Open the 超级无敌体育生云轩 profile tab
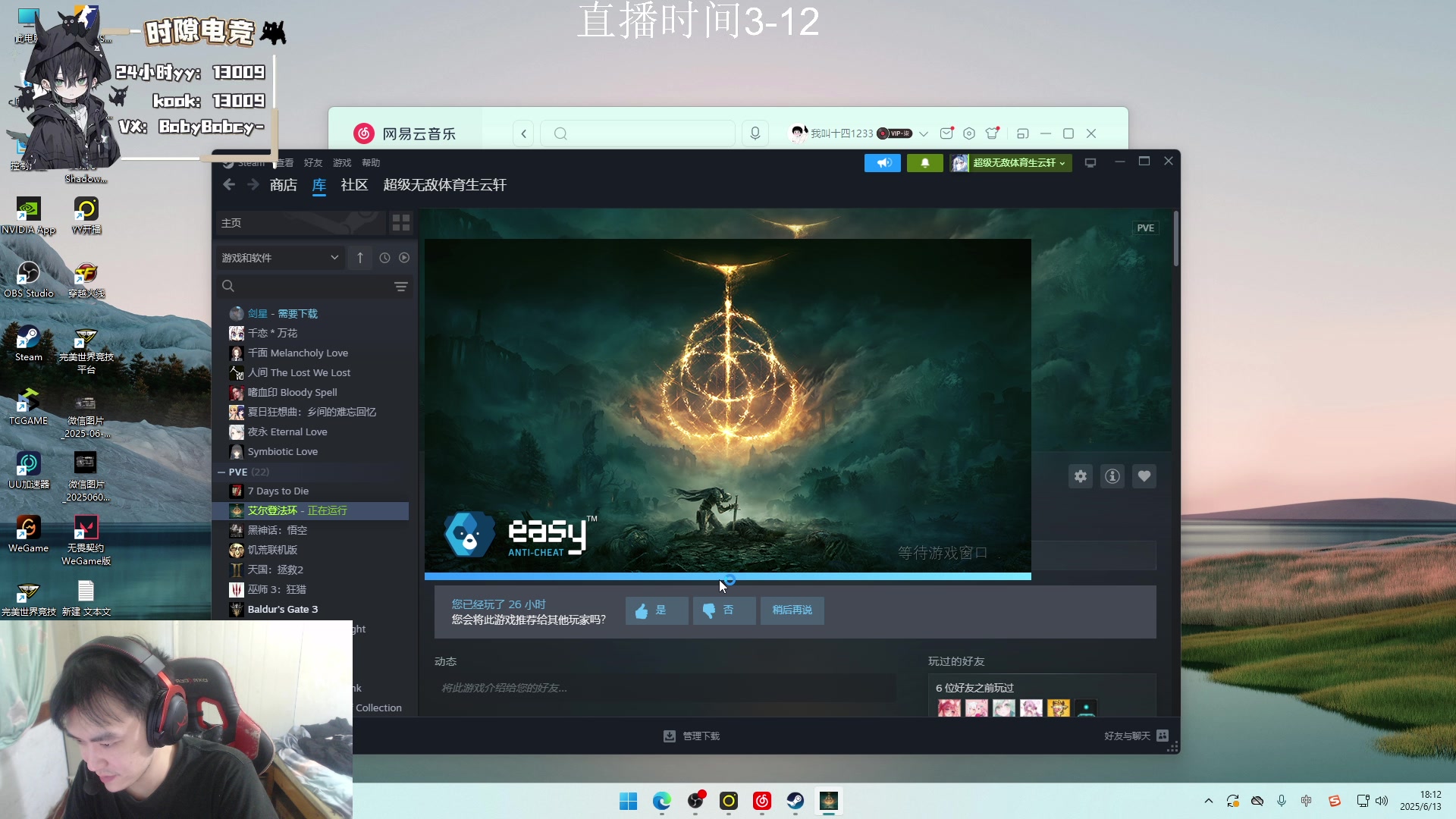1456x819 pixels. tap(444, 185)
